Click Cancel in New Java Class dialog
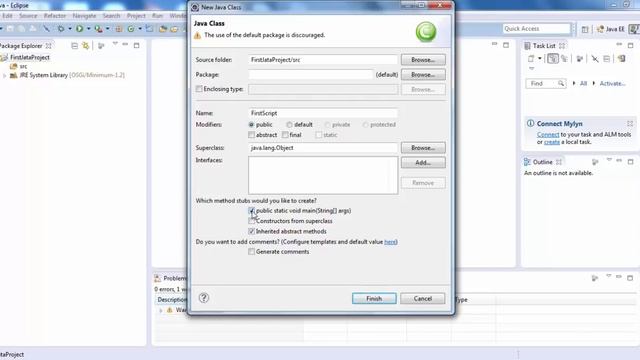The width and height of the screenshot is (640, 360). [422, 298]
